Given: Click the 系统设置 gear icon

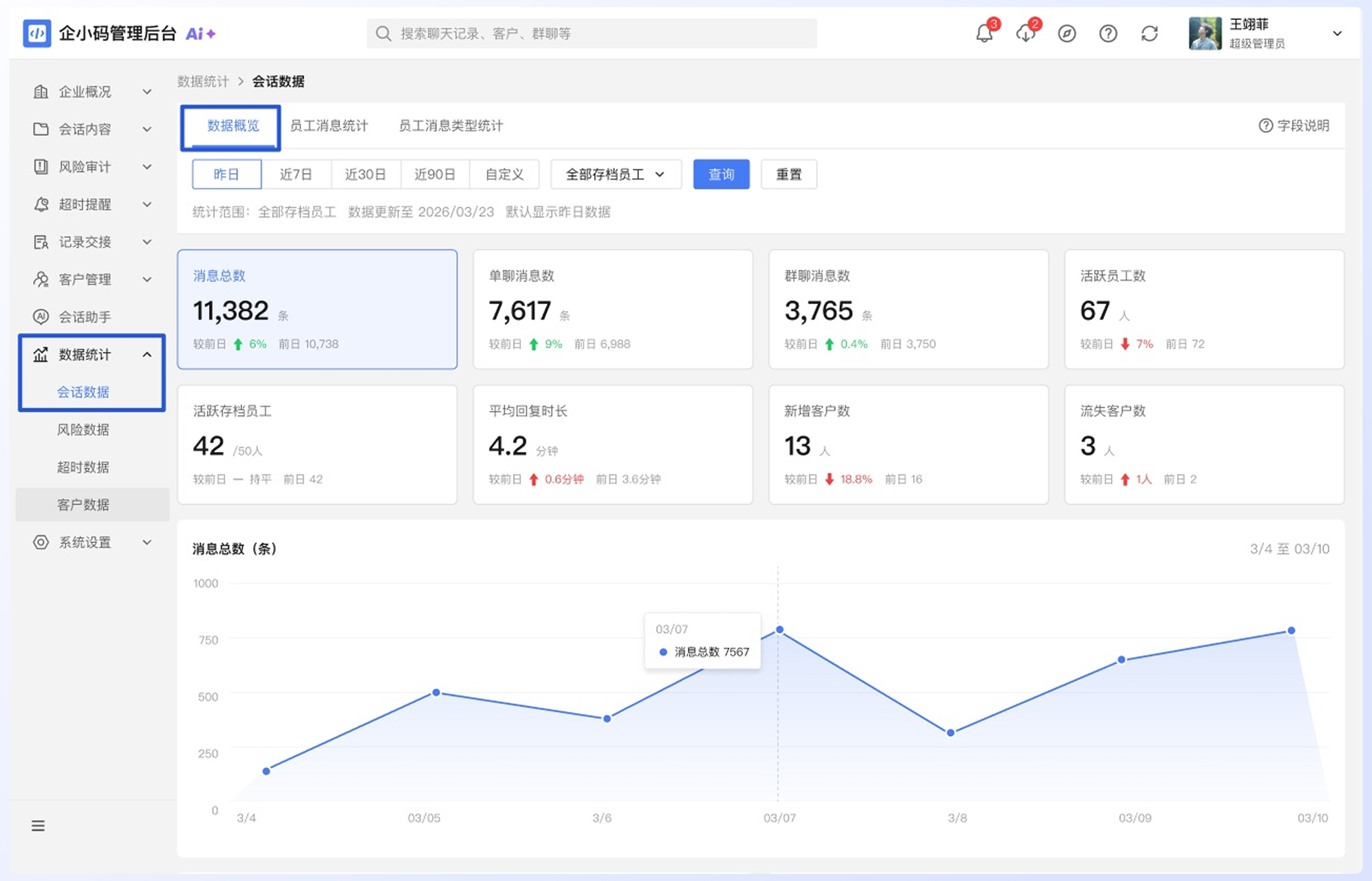Looking at the screenshot, I should (x=41, y=542).
